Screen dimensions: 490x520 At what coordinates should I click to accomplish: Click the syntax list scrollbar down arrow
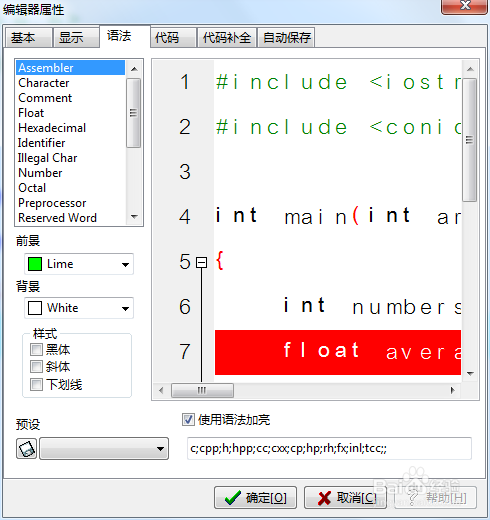134,217
